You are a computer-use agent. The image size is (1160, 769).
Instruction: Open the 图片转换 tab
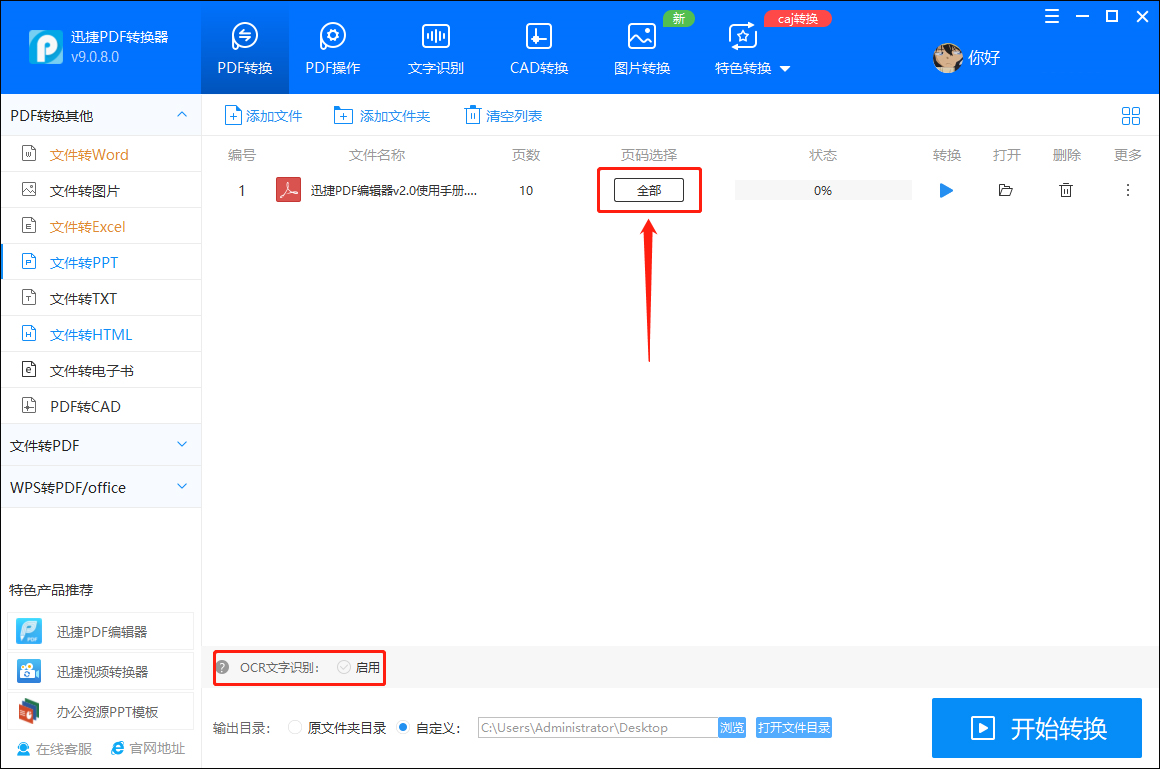click(641, 49)
